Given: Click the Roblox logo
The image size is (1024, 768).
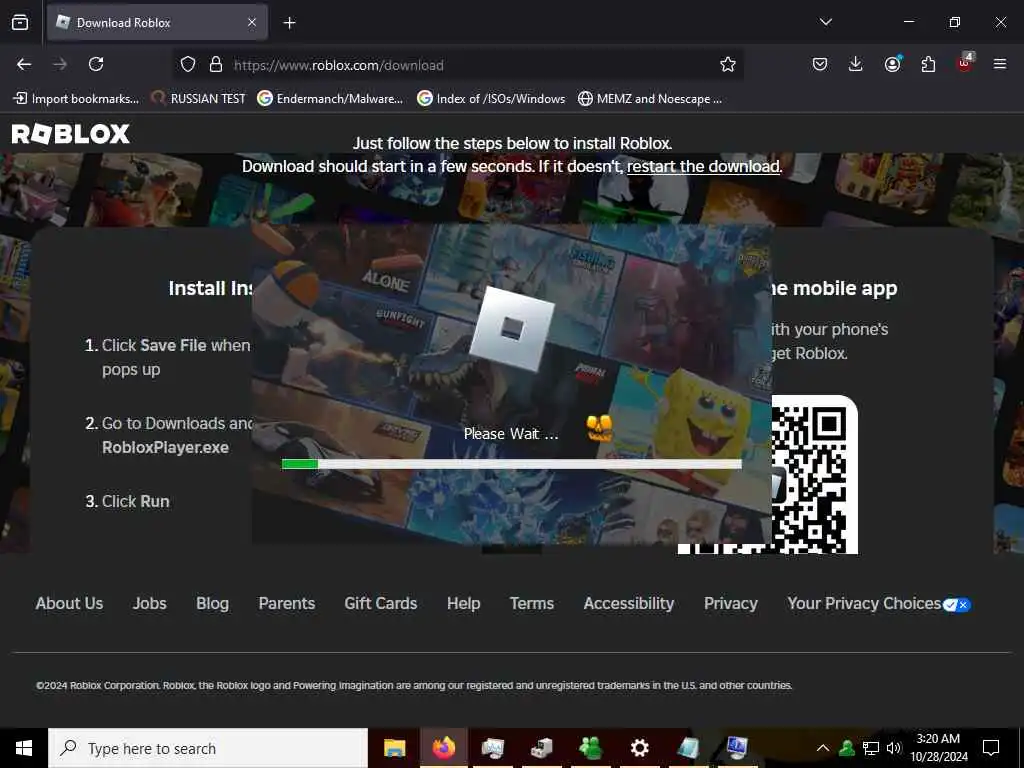Looking at the screenshot, I should click(71, 134).
